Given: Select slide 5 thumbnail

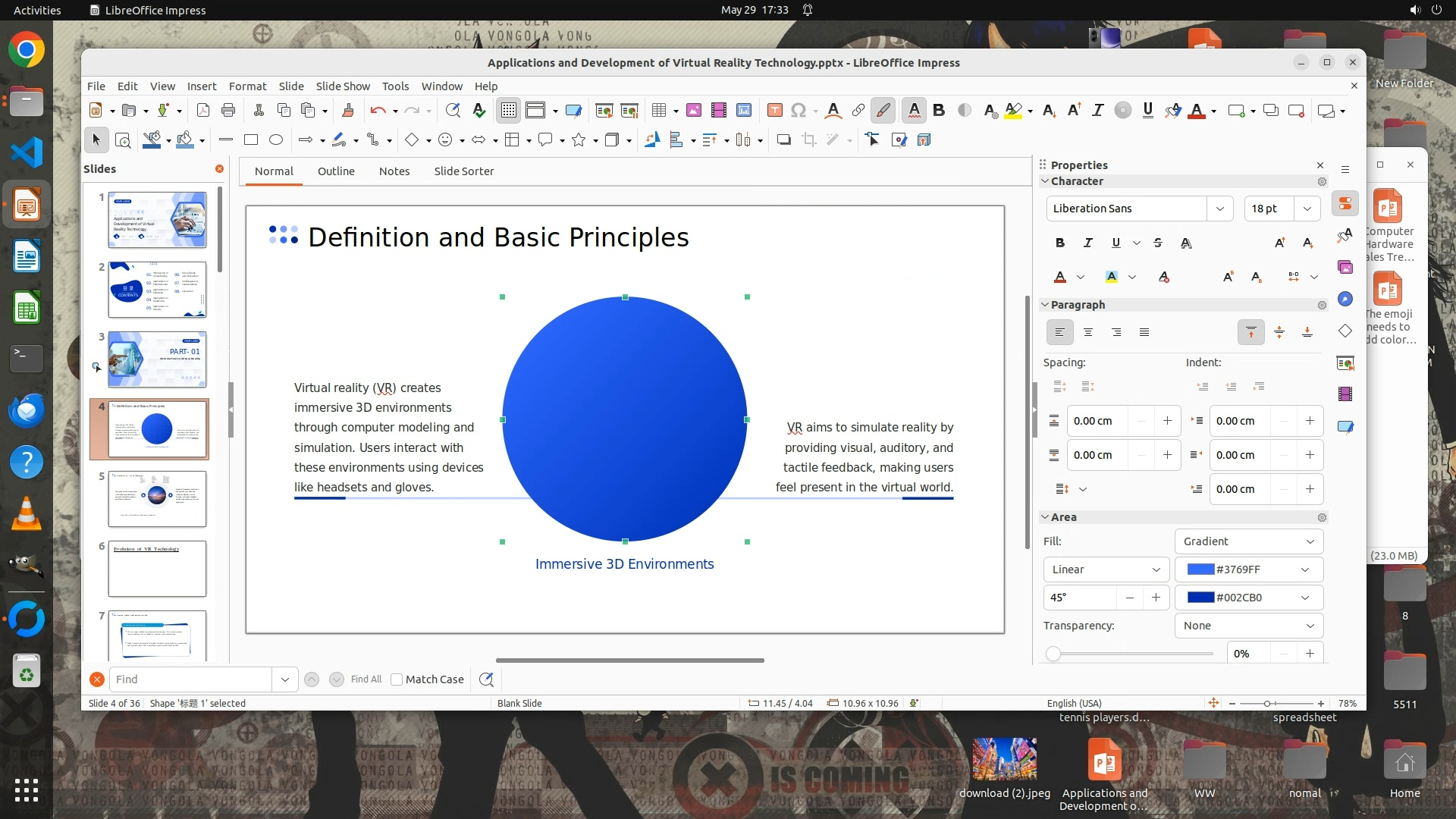Looking at the screenshot, I should (x=157, y=498).
